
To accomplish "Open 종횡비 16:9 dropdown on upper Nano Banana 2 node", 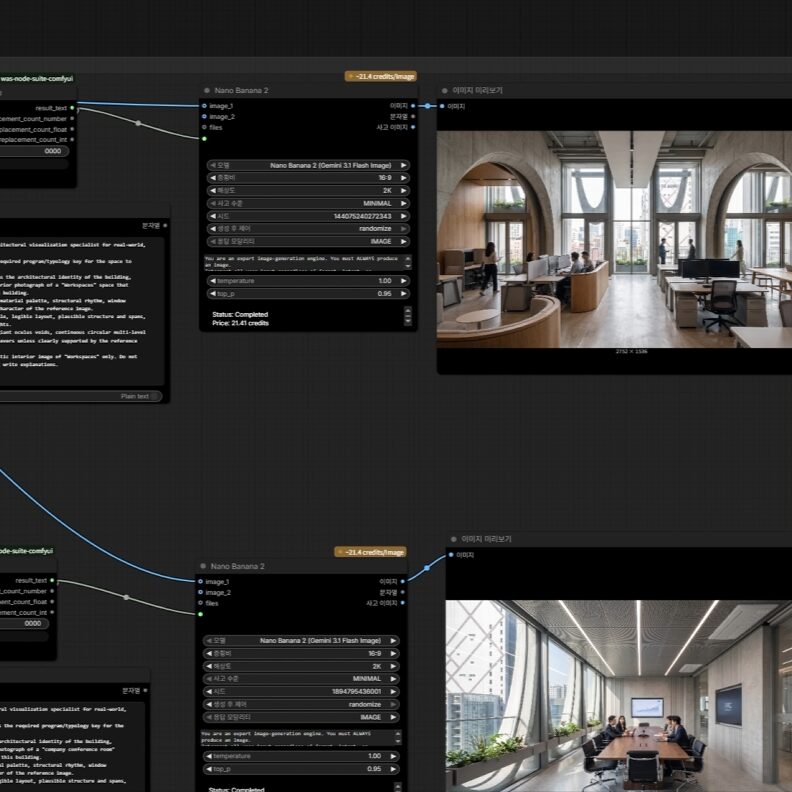I will coord(308,178).
